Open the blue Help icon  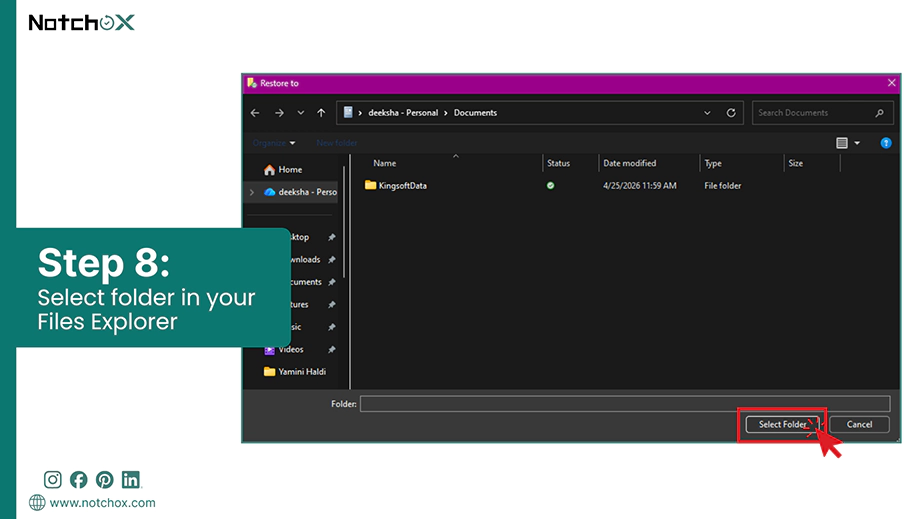click(886, 143)
